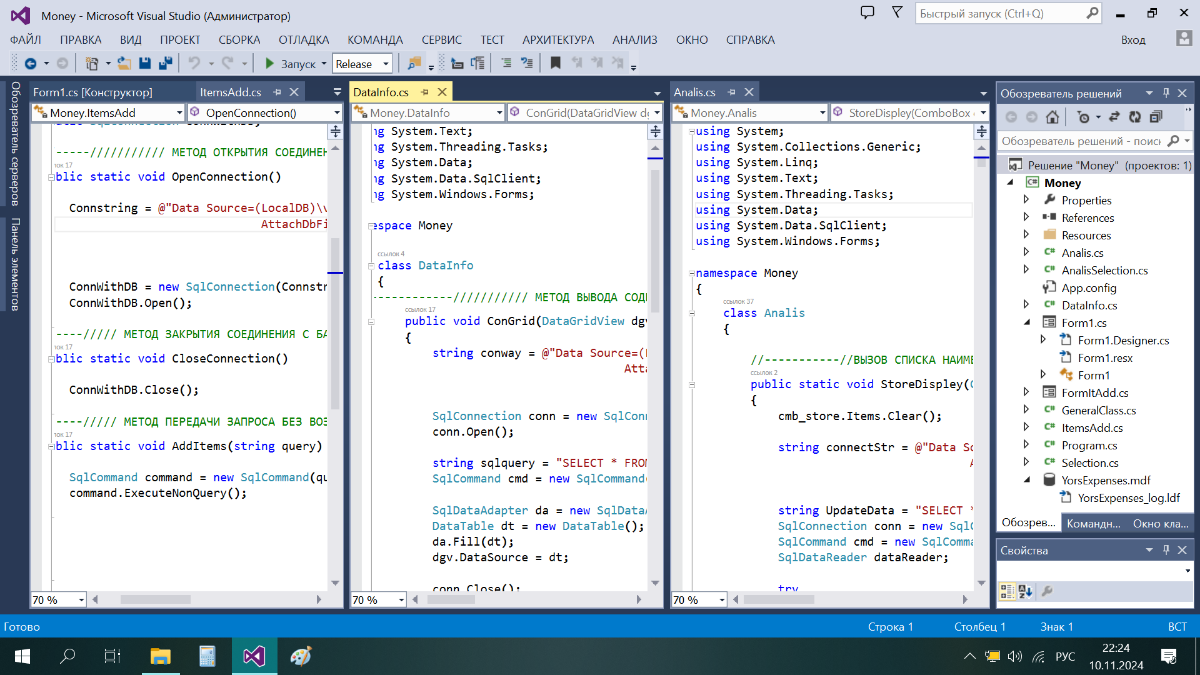1200x675 pixels.
Task: Open the Release configuration dropdown
Action: (x=362, y=63)
